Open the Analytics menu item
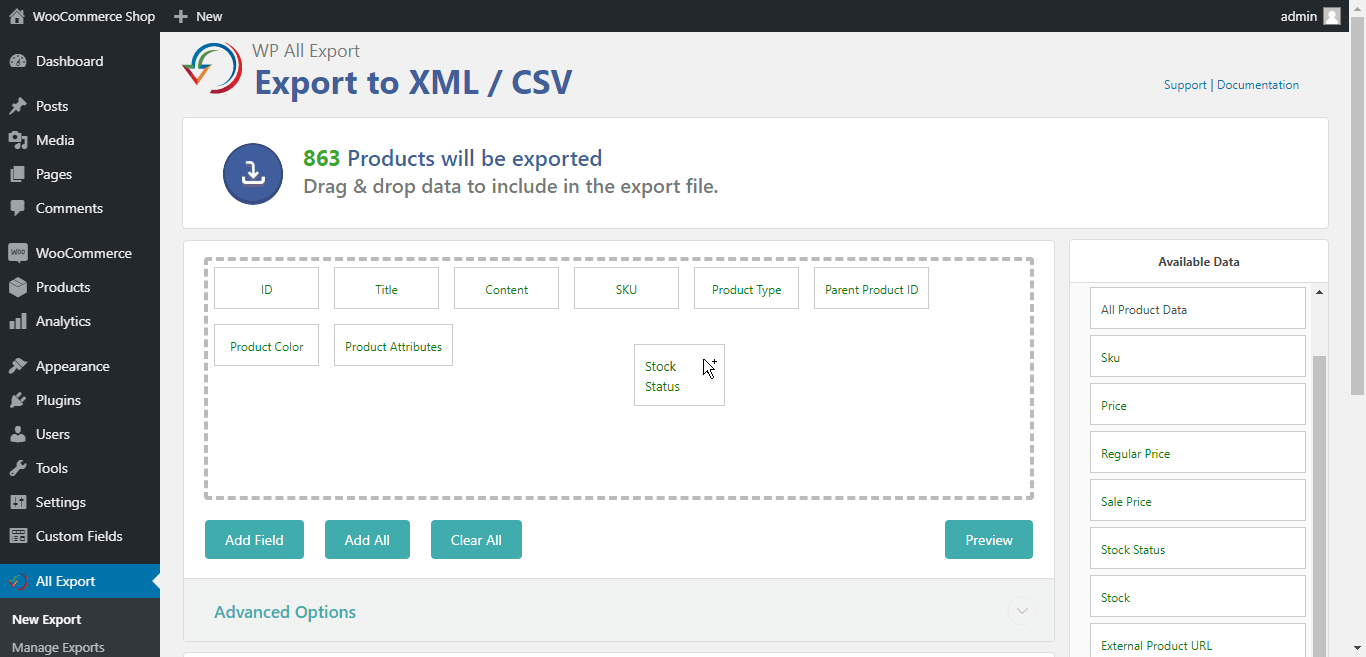This screenshot has height=657, width=1366. click(80, 321)
